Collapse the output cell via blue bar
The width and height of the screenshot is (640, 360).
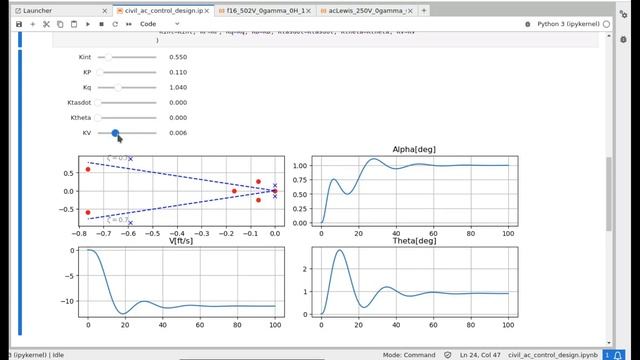click(x=20, y=192)
